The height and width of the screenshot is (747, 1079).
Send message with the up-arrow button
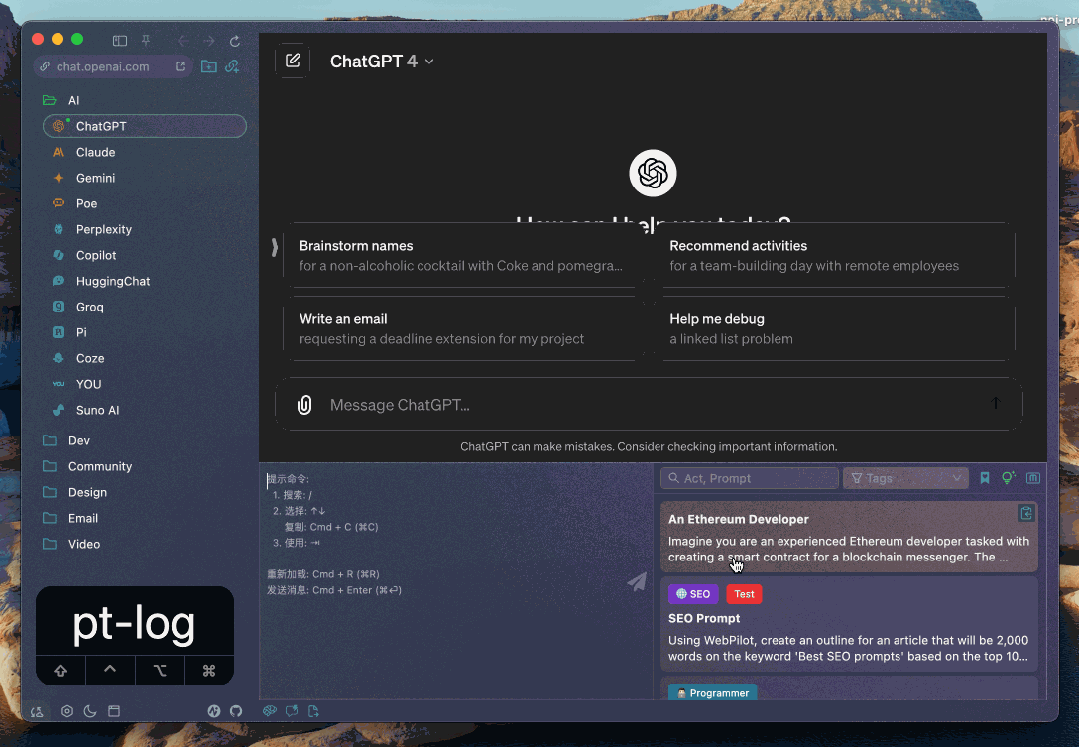996,403
